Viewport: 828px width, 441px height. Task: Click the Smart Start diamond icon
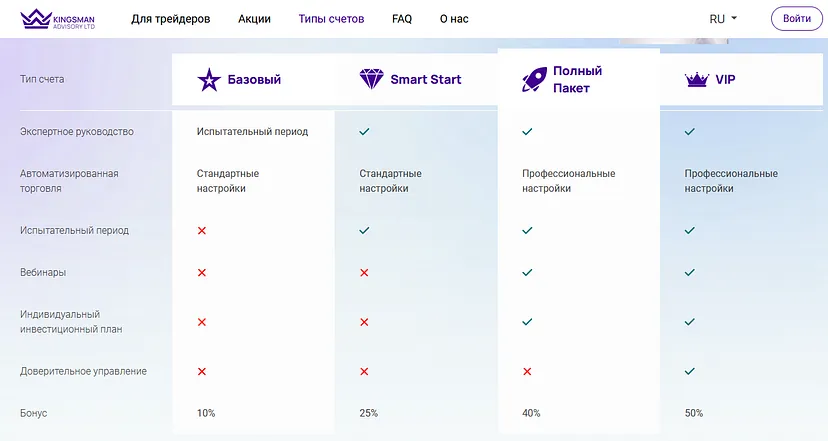372,79
